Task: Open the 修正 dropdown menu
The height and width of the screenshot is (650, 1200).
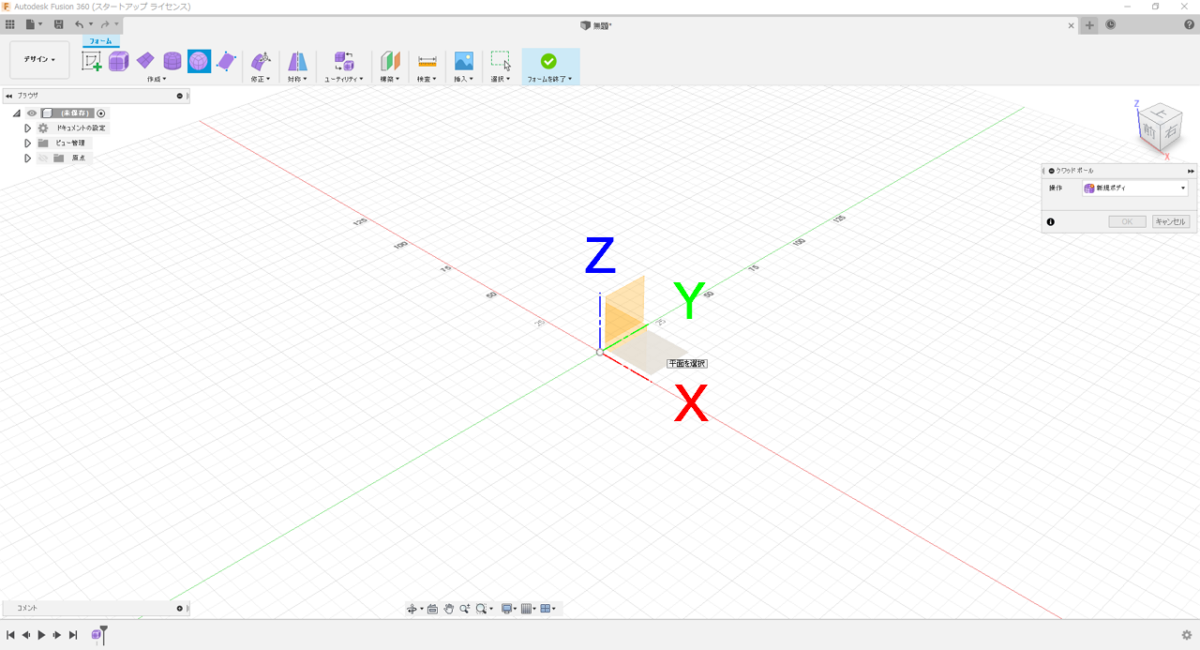Action: 261,79
